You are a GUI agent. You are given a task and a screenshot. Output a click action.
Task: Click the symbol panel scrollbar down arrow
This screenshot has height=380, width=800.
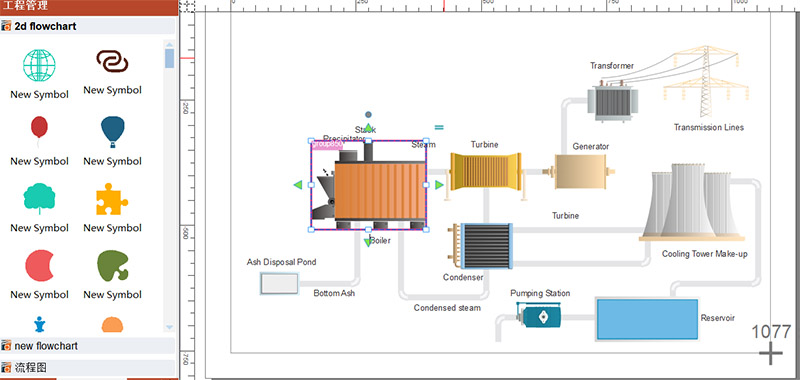point(169,327)
